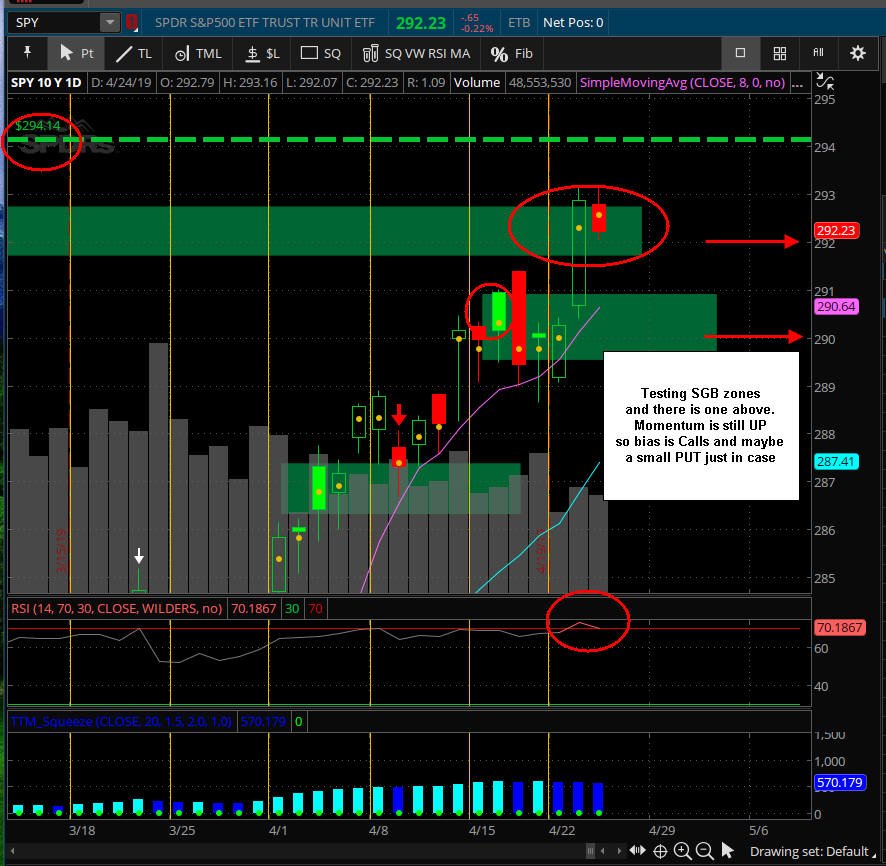The image size is (886, 866).
Task: Pick the $L price level tool
Action: tap(263, 54)
